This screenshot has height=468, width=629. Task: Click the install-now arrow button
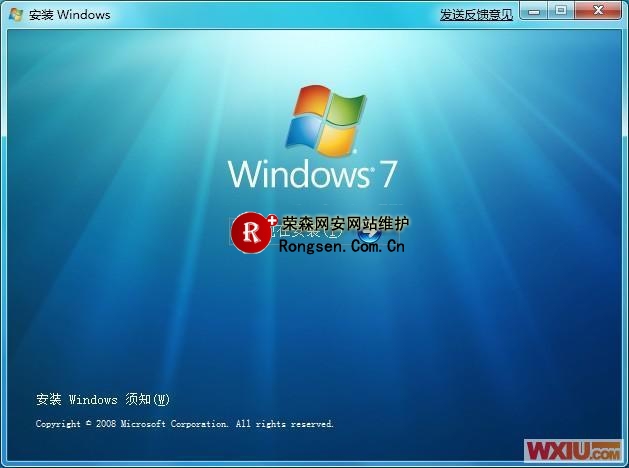(370, 235)
